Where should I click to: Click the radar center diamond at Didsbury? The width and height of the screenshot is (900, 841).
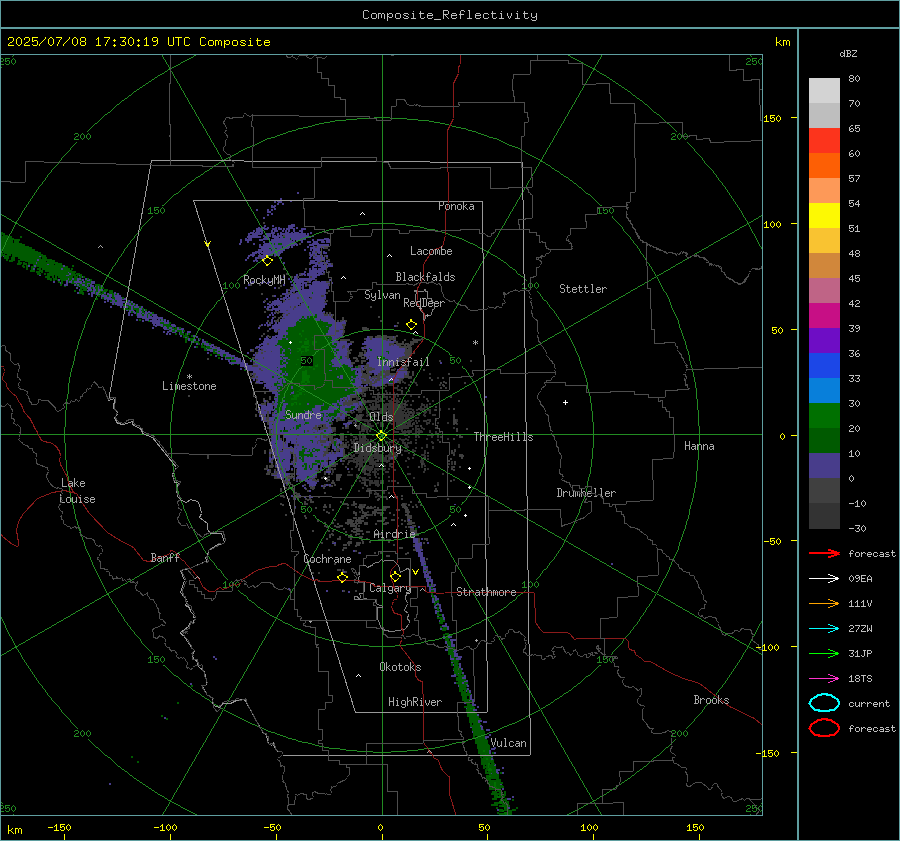click(381, 436)
